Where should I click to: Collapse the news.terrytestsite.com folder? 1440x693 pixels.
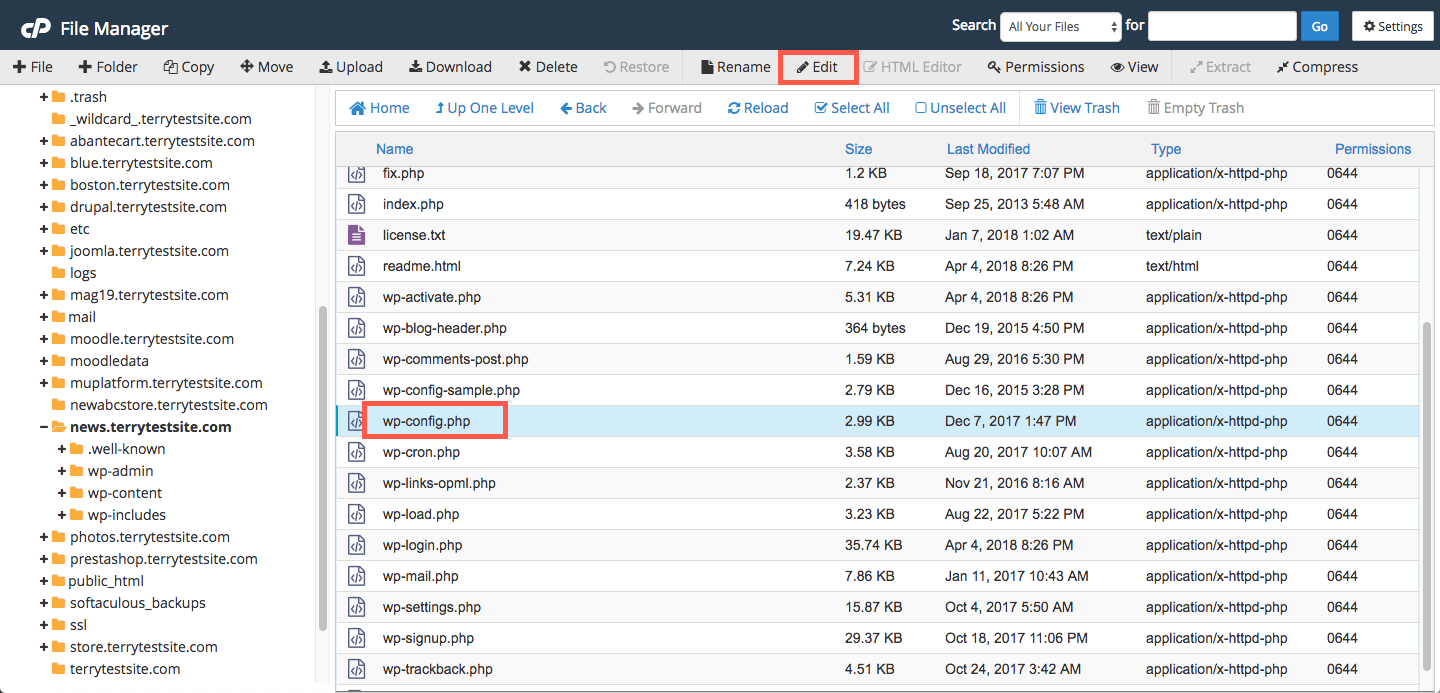(44, 427)
